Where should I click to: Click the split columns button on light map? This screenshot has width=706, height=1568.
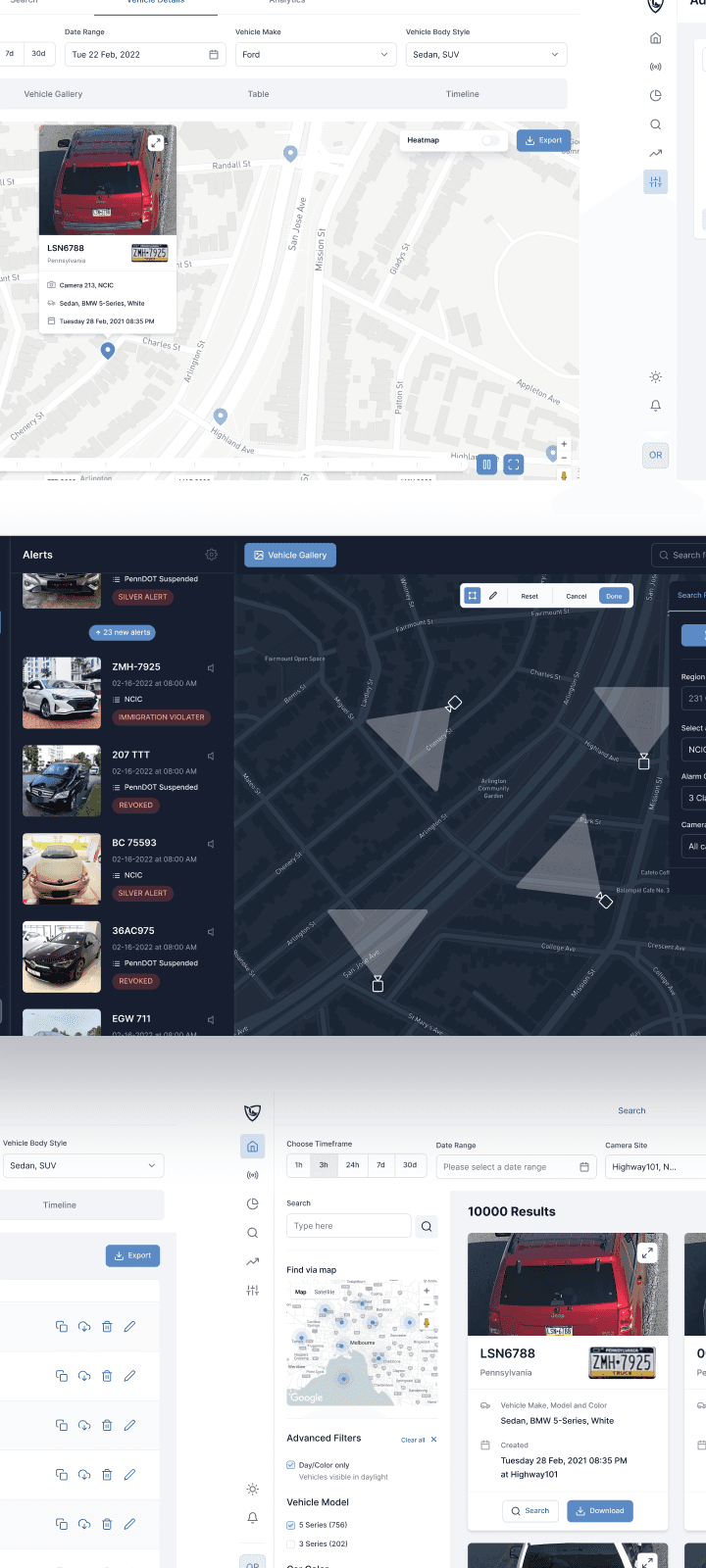[486, 465]
